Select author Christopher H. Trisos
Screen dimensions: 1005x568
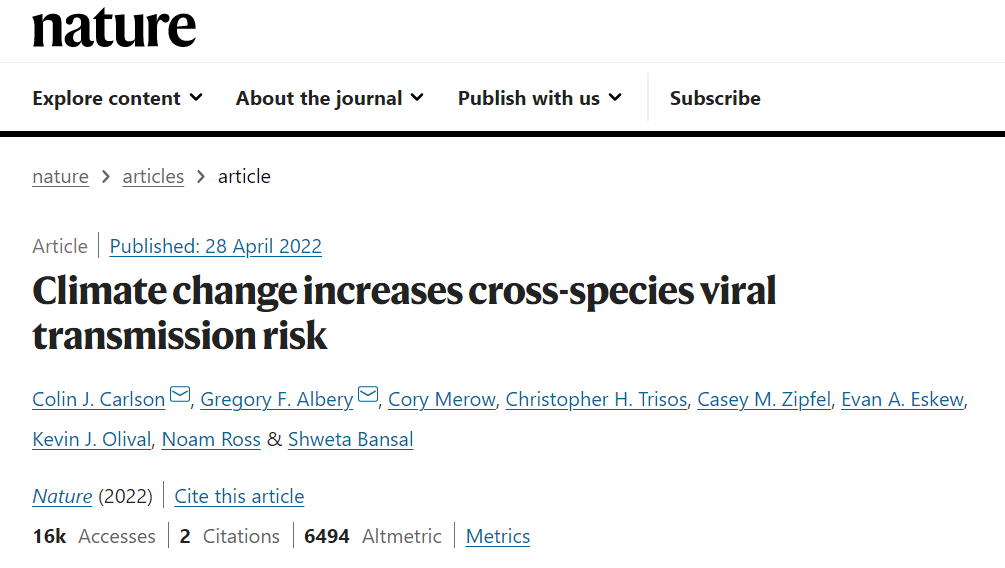point(596,399)
